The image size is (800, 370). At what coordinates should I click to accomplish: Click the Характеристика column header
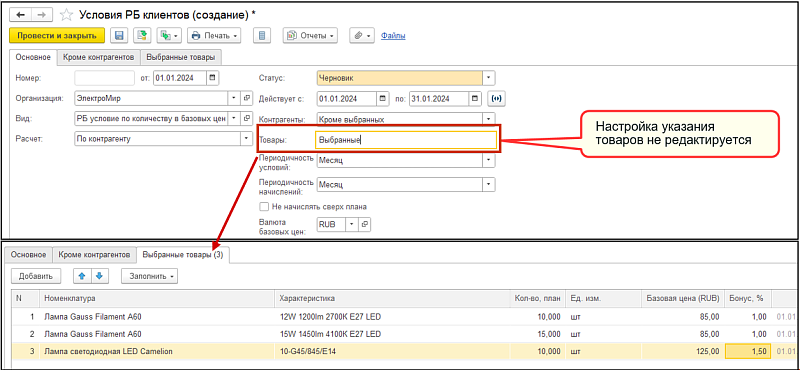click(393, 298)
